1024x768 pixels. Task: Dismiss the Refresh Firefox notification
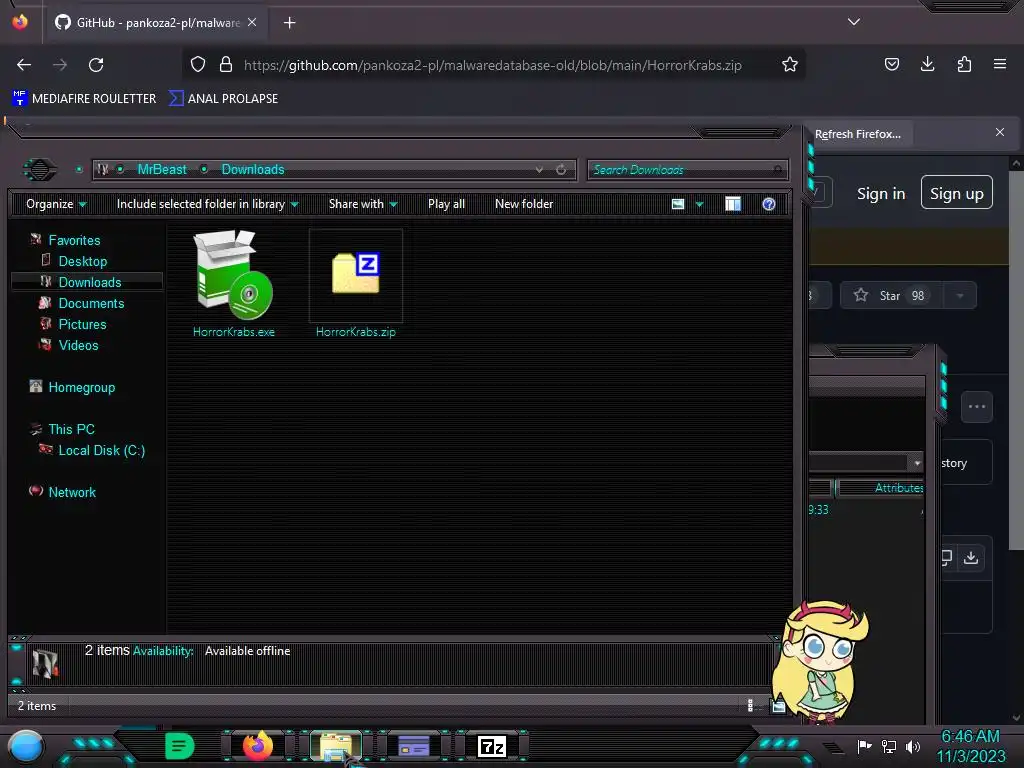(1000, 133)
